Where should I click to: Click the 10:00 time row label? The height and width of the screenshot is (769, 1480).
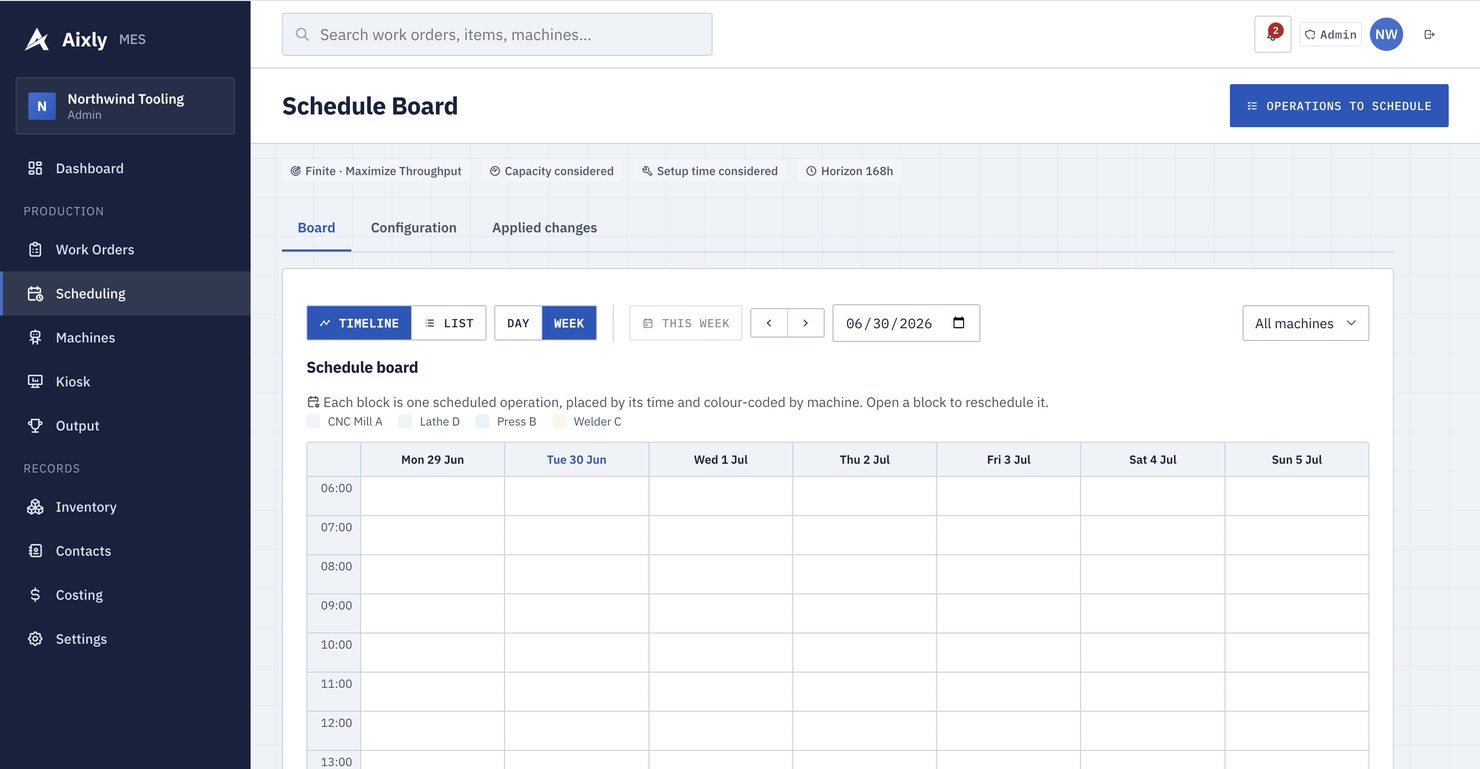(x=336, y=645)
